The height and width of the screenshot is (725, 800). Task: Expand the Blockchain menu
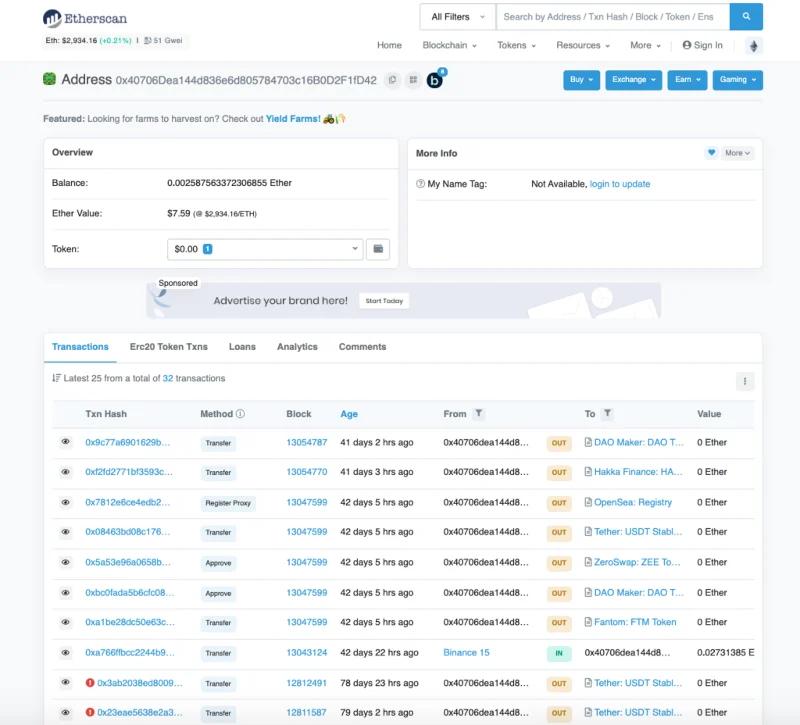(449, 45)
